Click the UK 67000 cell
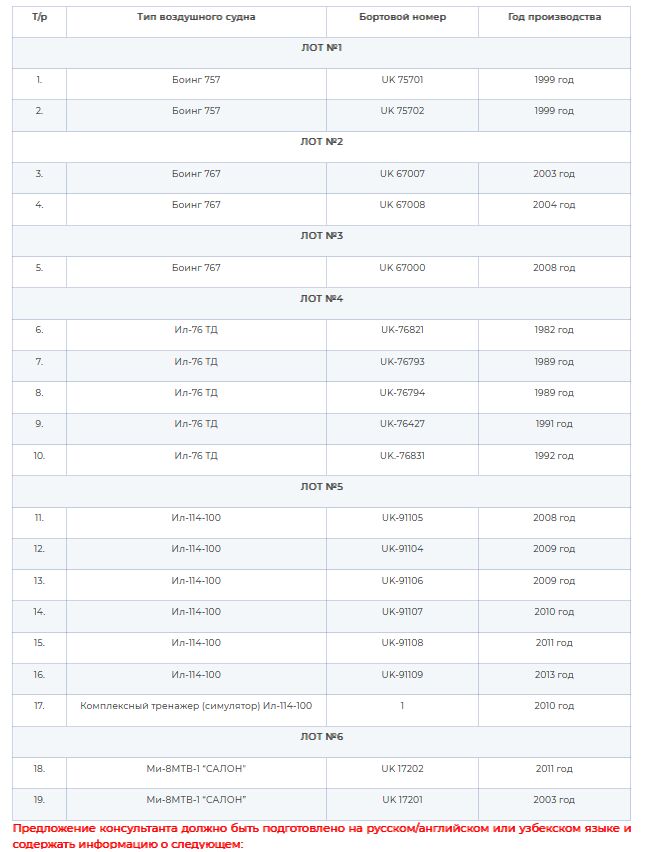Screen dimensions: 645x852 [x=402, y=268]
